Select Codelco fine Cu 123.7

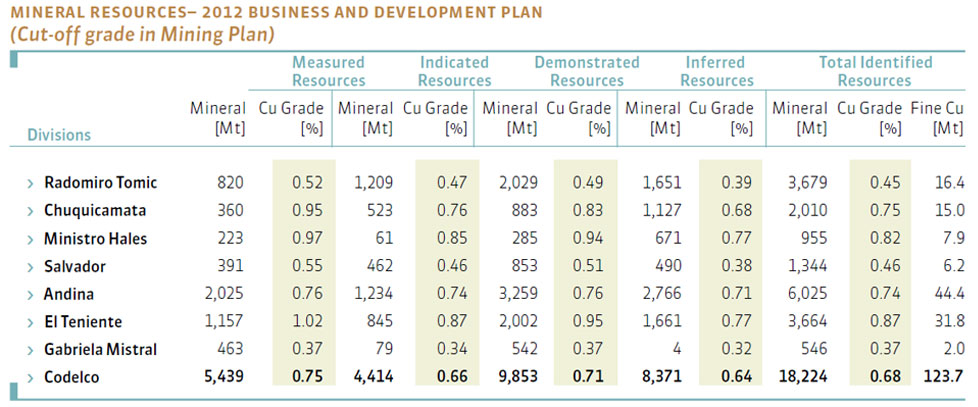pos(942,377)
